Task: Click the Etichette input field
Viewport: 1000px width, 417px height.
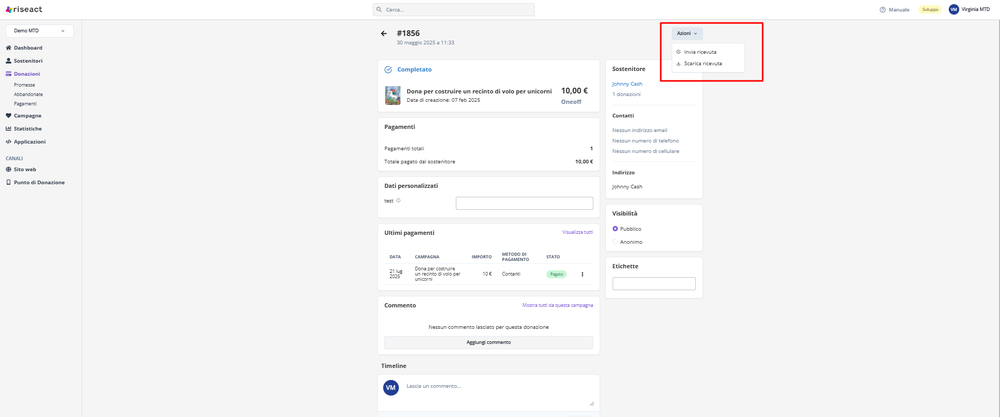Action: click(654, 284)
